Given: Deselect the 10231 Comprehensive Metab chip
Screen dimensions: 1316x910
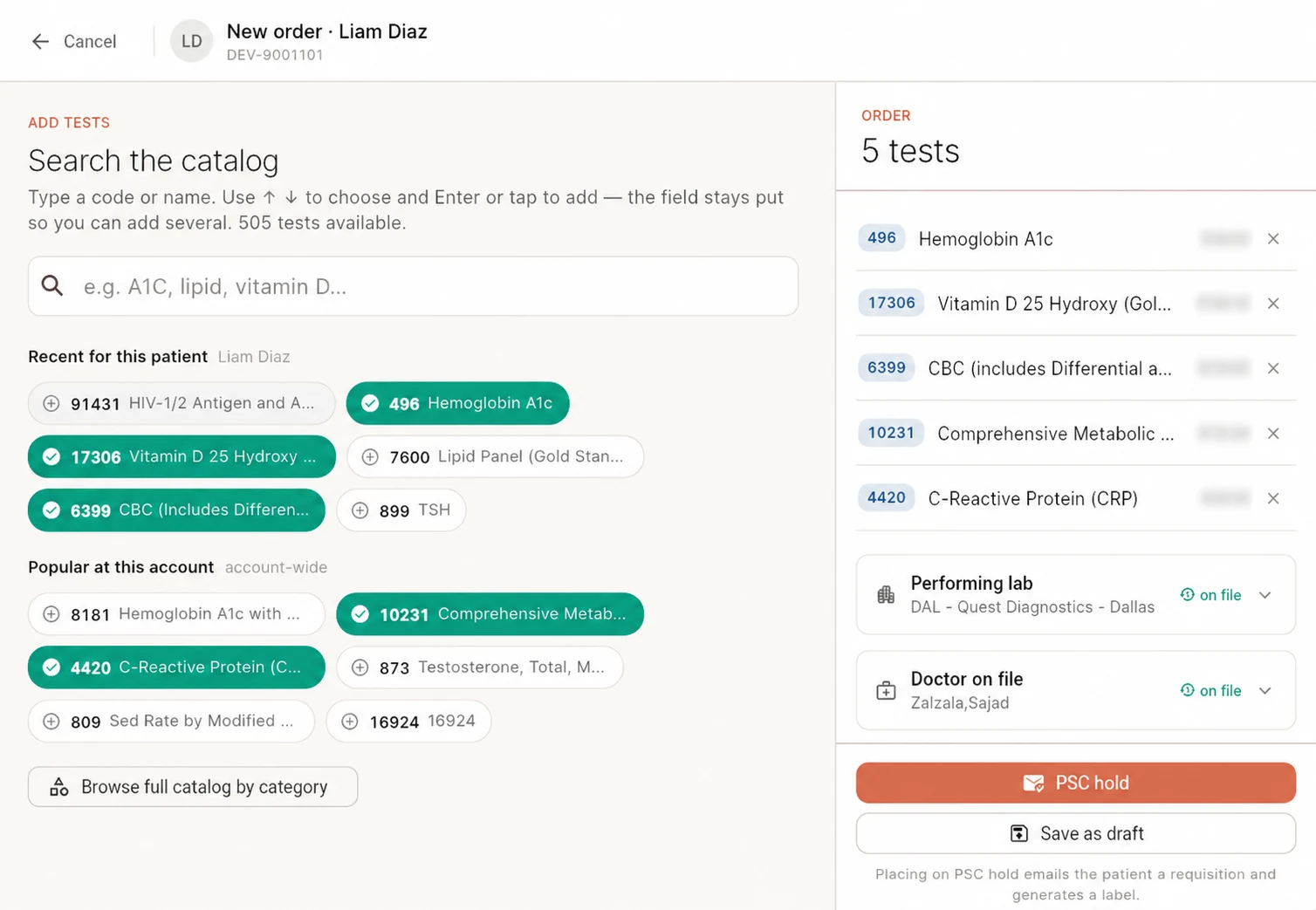Looking at the screenshot, I should pos(490,614).
